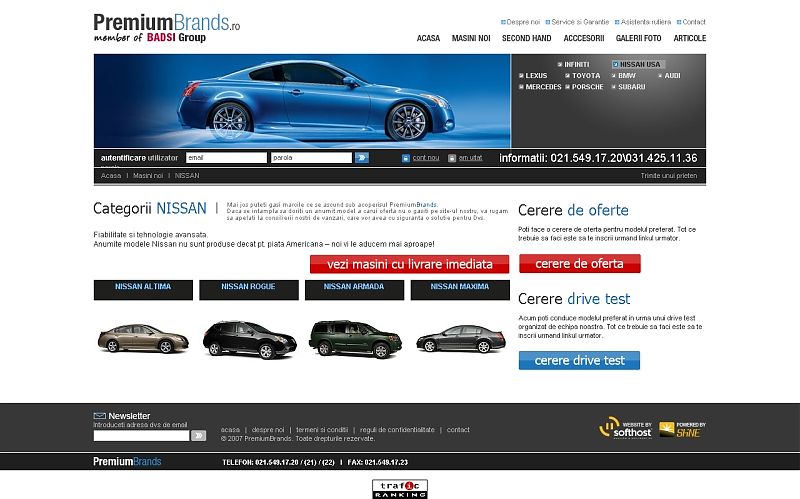Click the Newsletter envelope icon
This screenshot has height=499, width=800.
(x=99, y=416)
